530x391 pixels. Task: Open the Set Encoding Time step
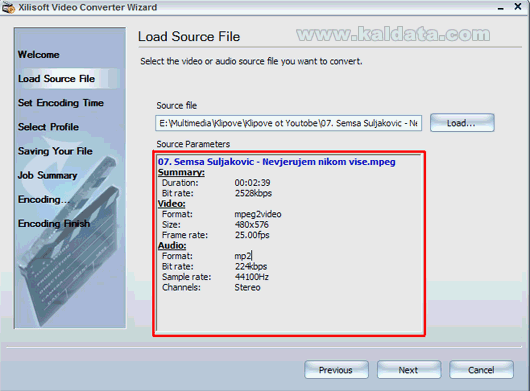(61, 103)
